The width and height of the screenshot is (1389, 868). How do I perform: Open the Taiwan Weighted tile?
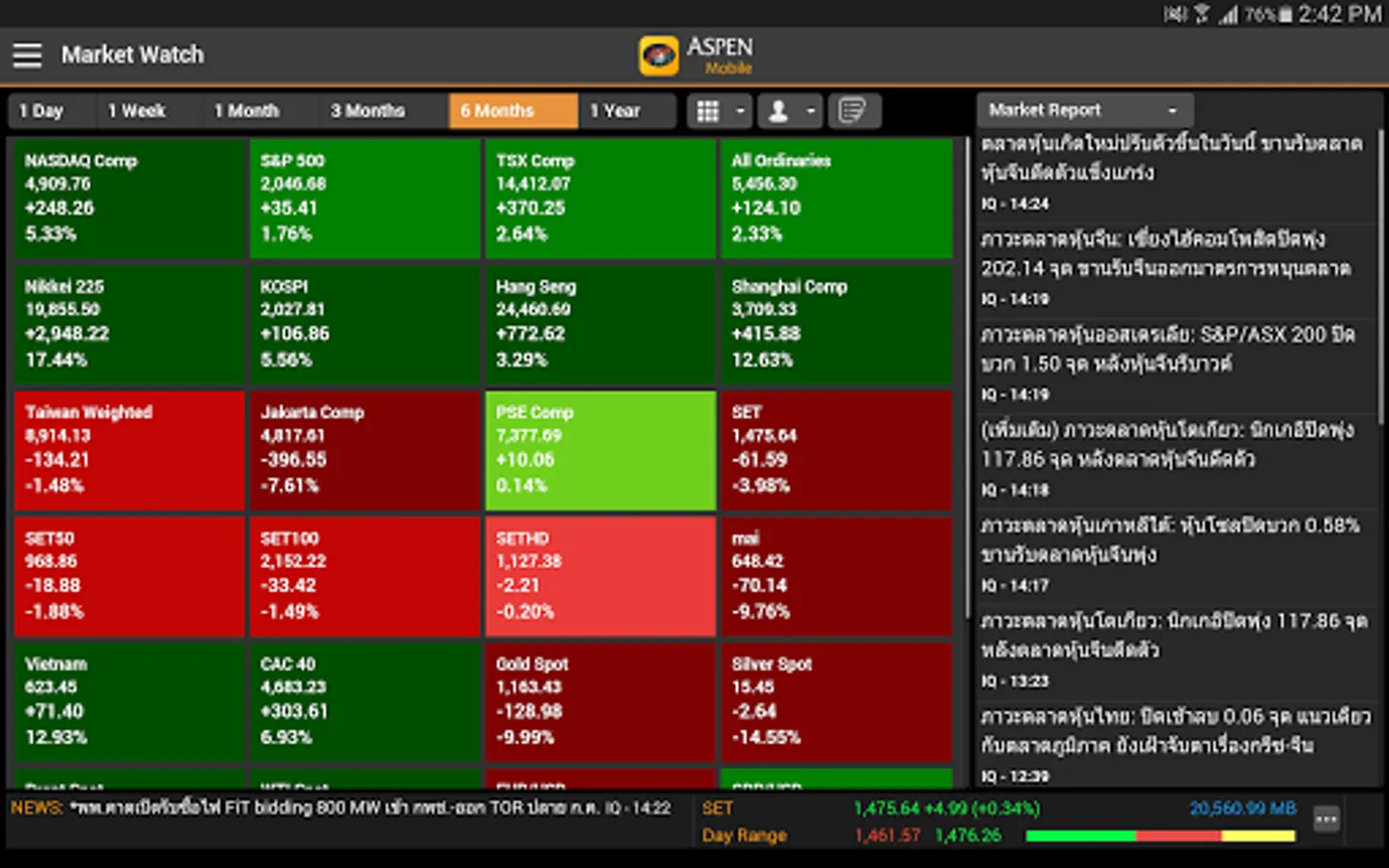pos(129,450)
